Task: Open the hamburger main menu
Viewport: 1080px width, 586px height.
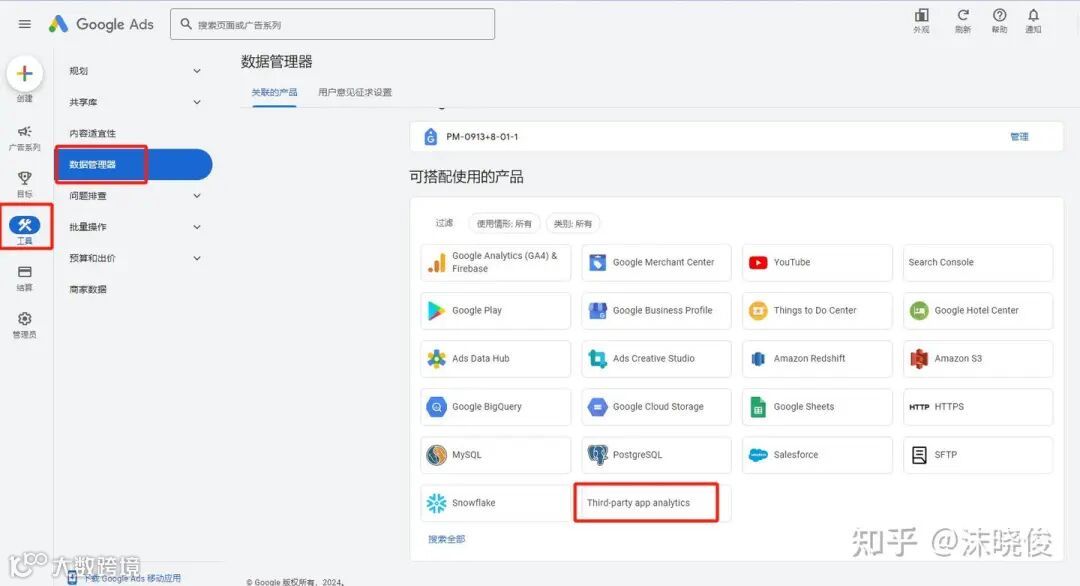Action: tap(25, 24)
